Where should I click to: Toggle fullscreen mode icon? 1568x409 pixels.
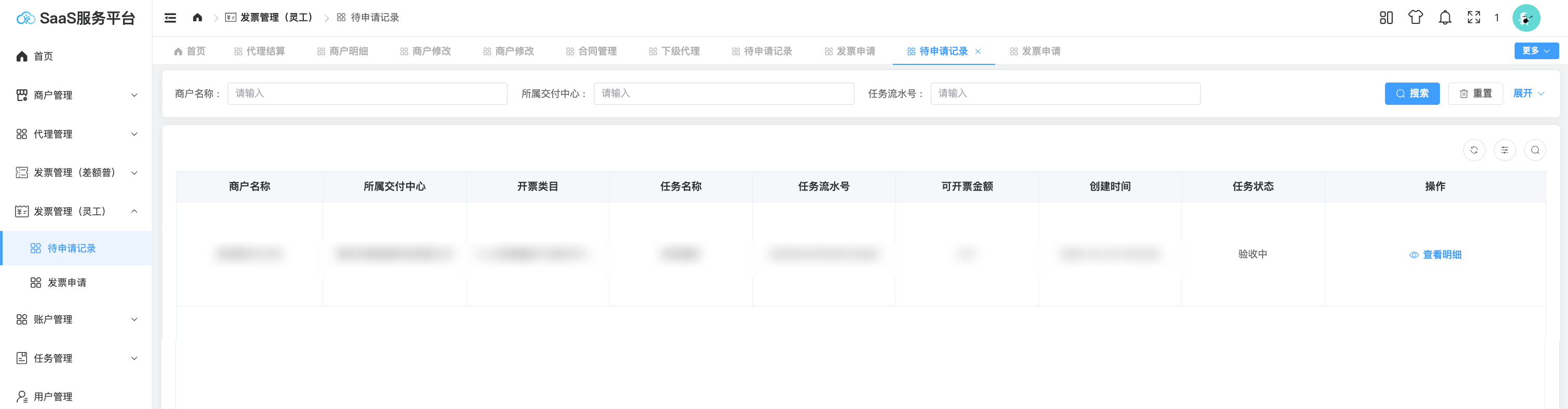[x=1474, y=18]
